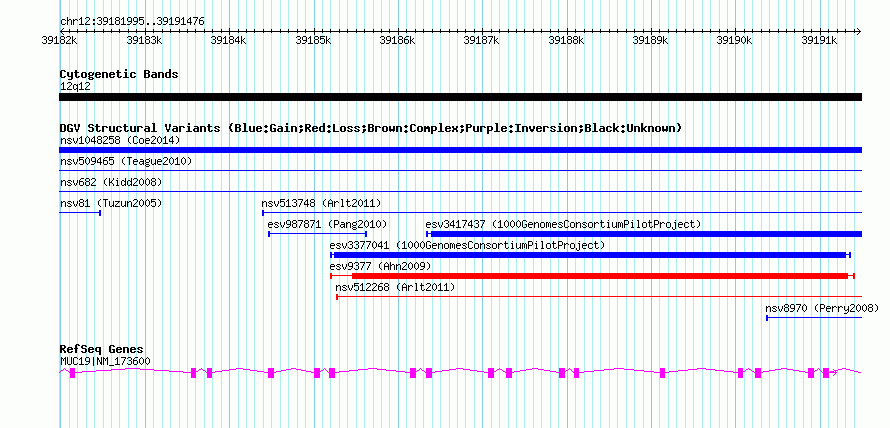890x428 pixels.
Task: Open the esv9377 (Ahn2009) label
Action: tap(380, 266)
